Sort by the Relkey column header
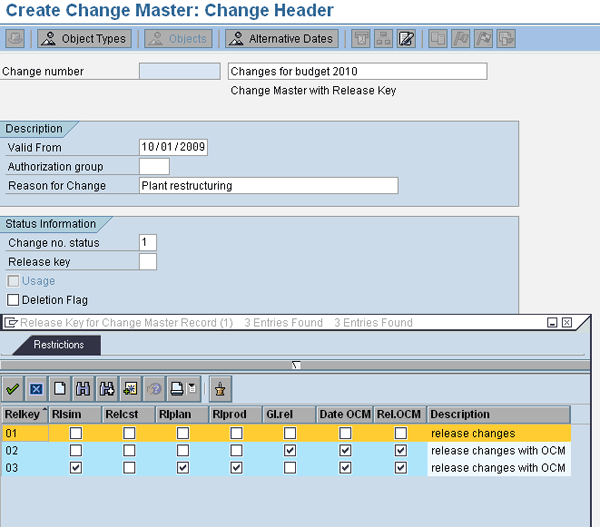 24,414
